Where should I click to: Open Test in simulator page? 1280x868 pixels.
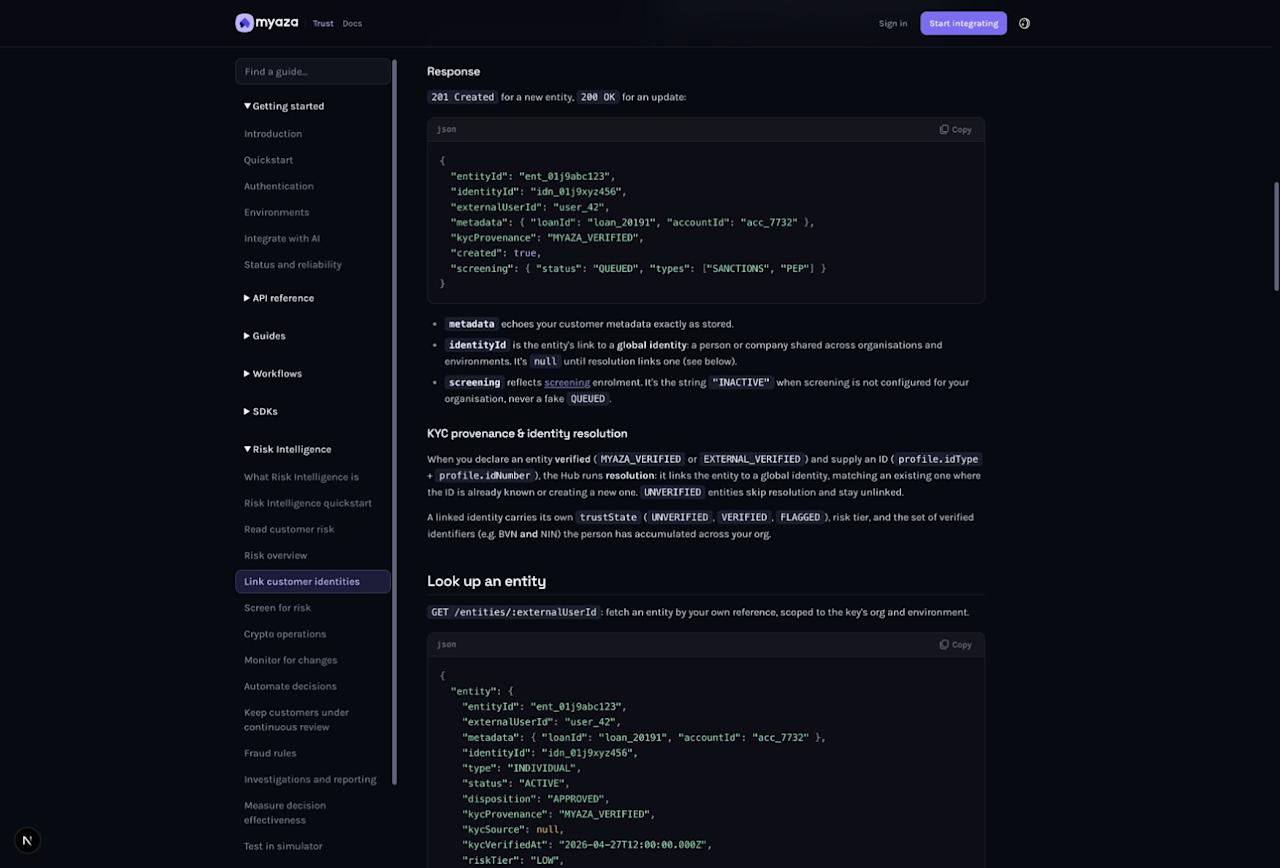(283, 846)
